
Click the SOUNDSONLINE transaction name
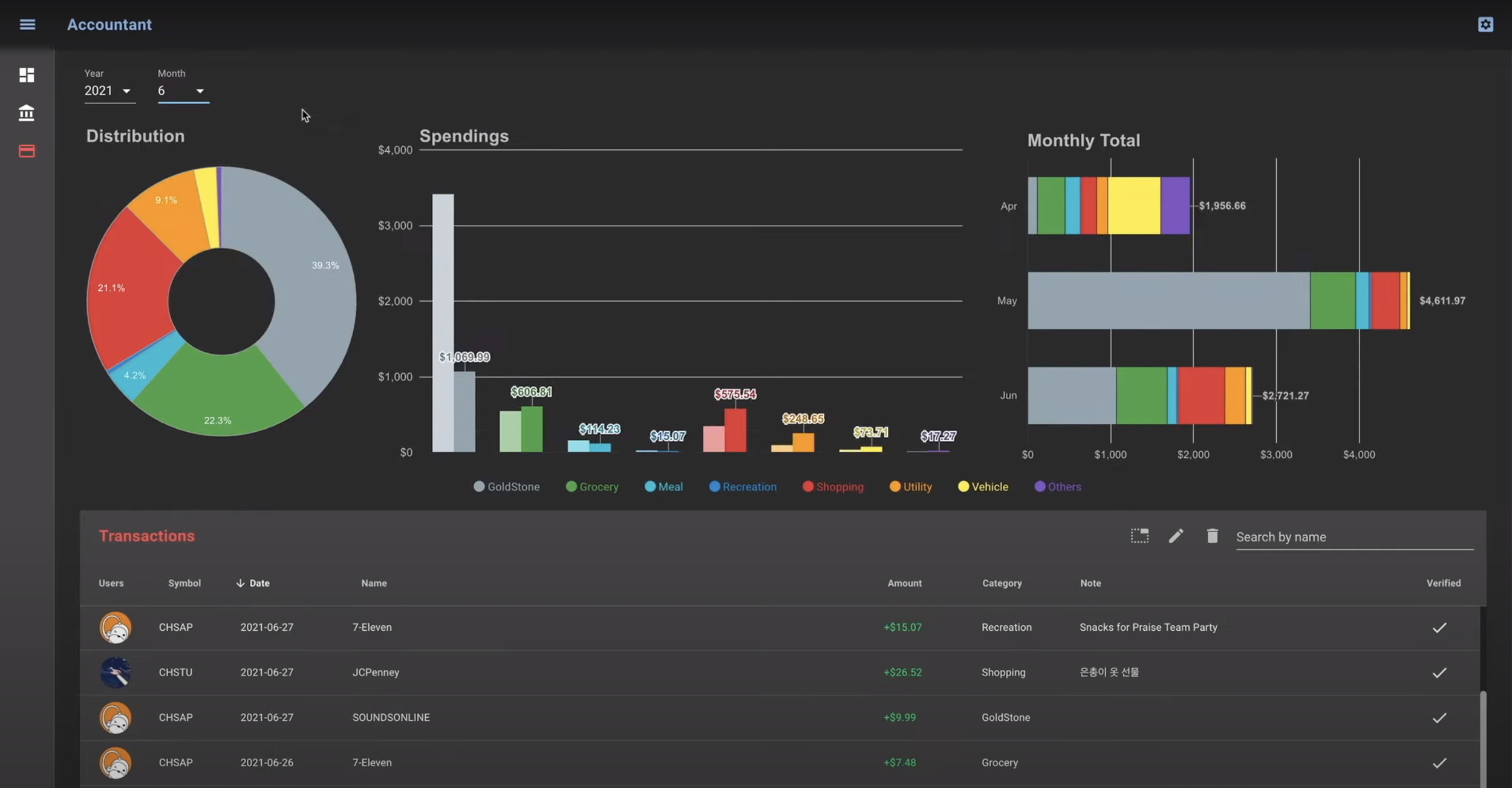point(391,718)
